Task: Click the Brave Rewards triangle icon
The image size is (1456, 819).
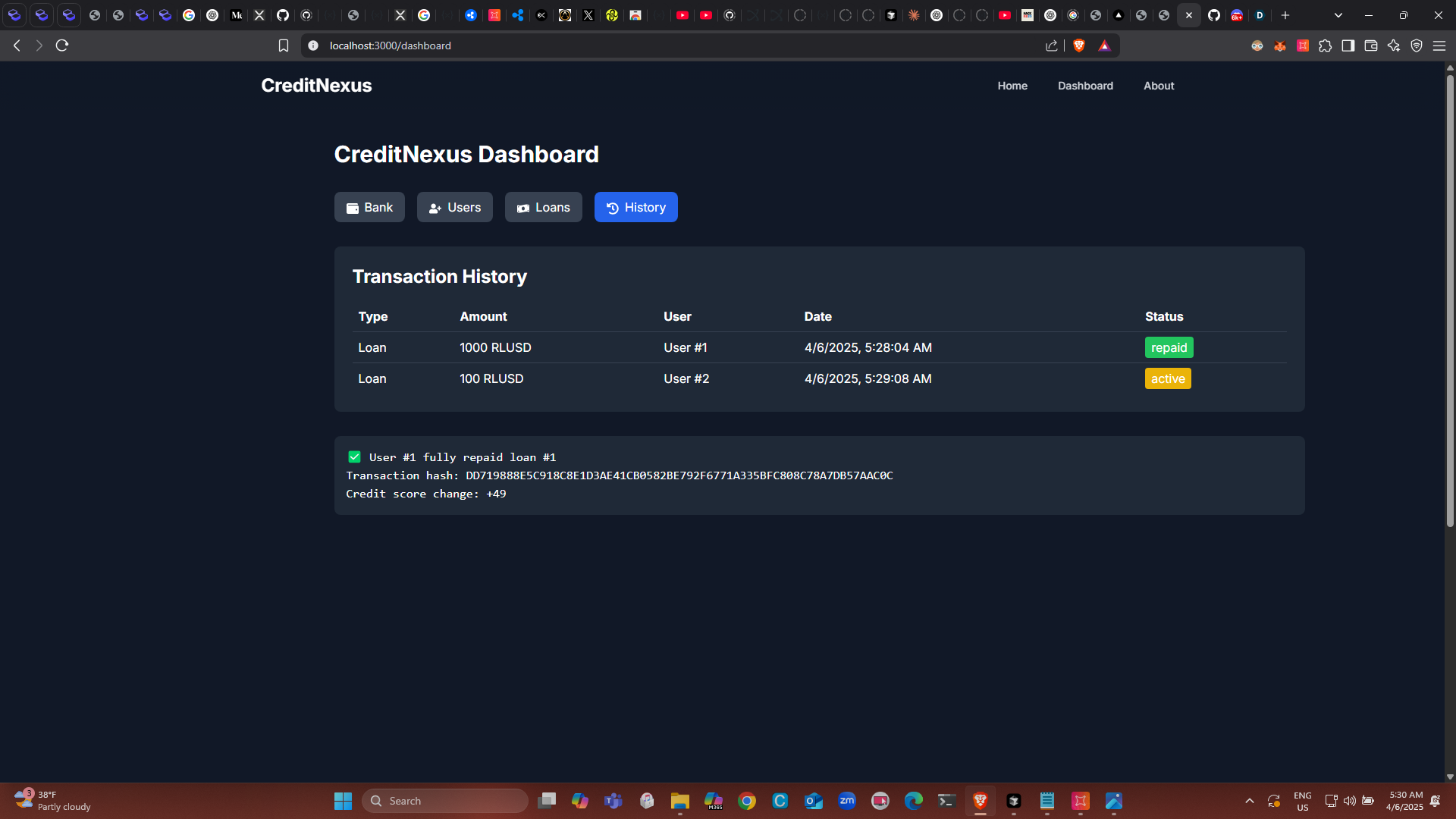Action: point(1104,45)
